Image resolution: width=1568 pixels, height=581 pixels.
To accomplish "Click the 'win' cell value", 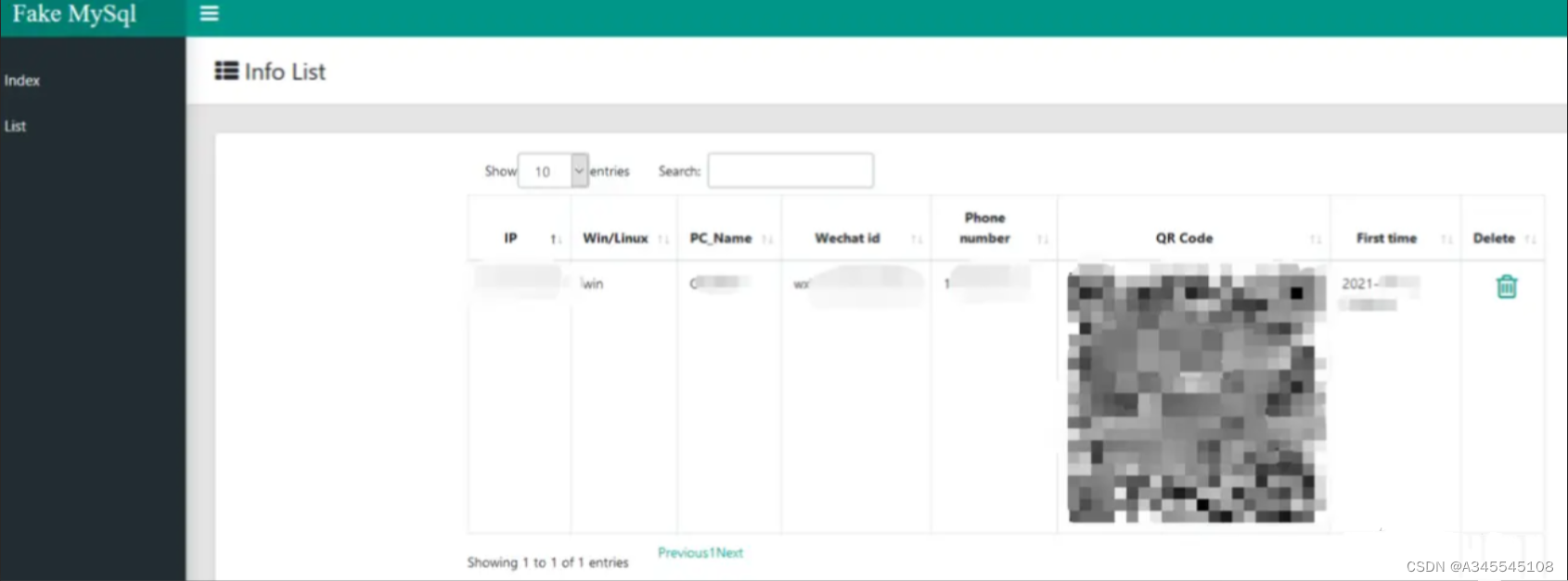I will (x=592, y=284).
